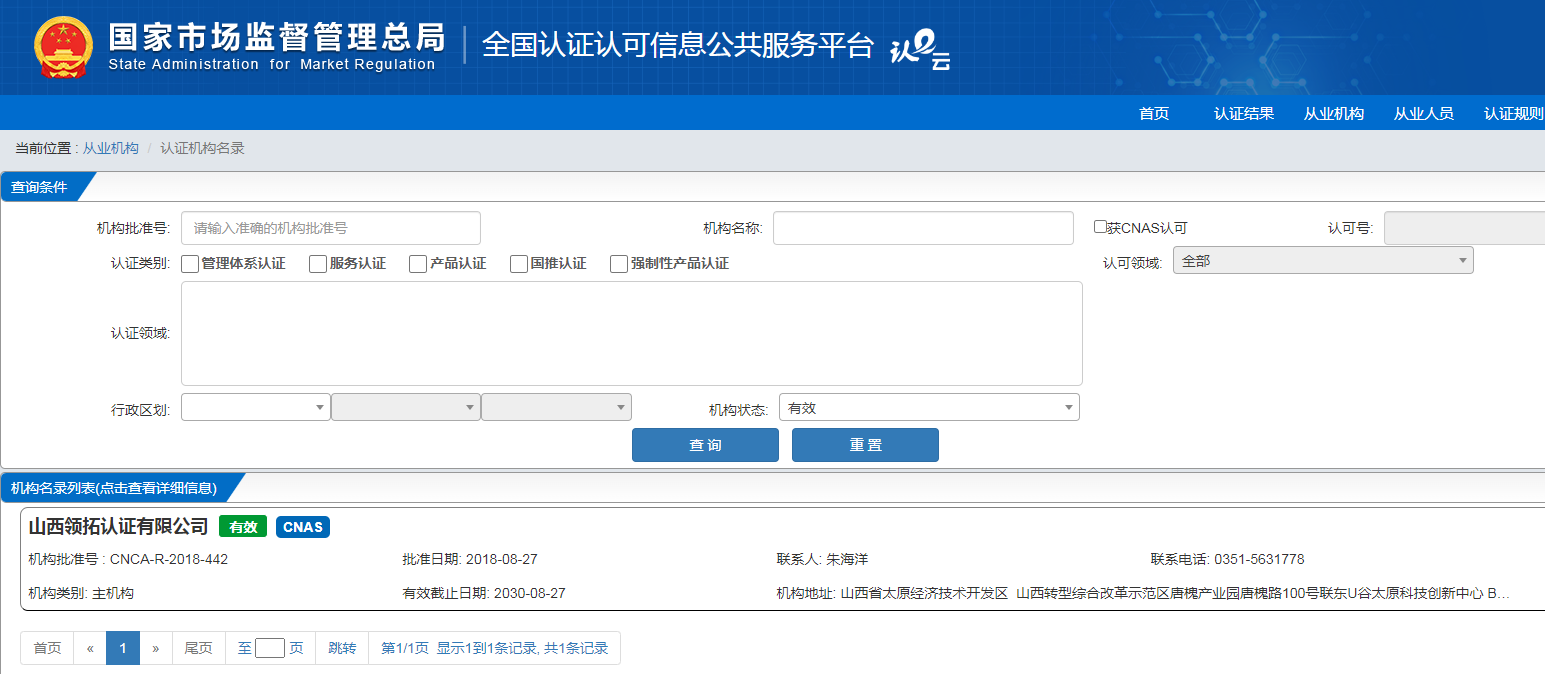Click the national emblem logo
Image resolution: width=1545 pixels, height=674 pixels.
[62, 47]
